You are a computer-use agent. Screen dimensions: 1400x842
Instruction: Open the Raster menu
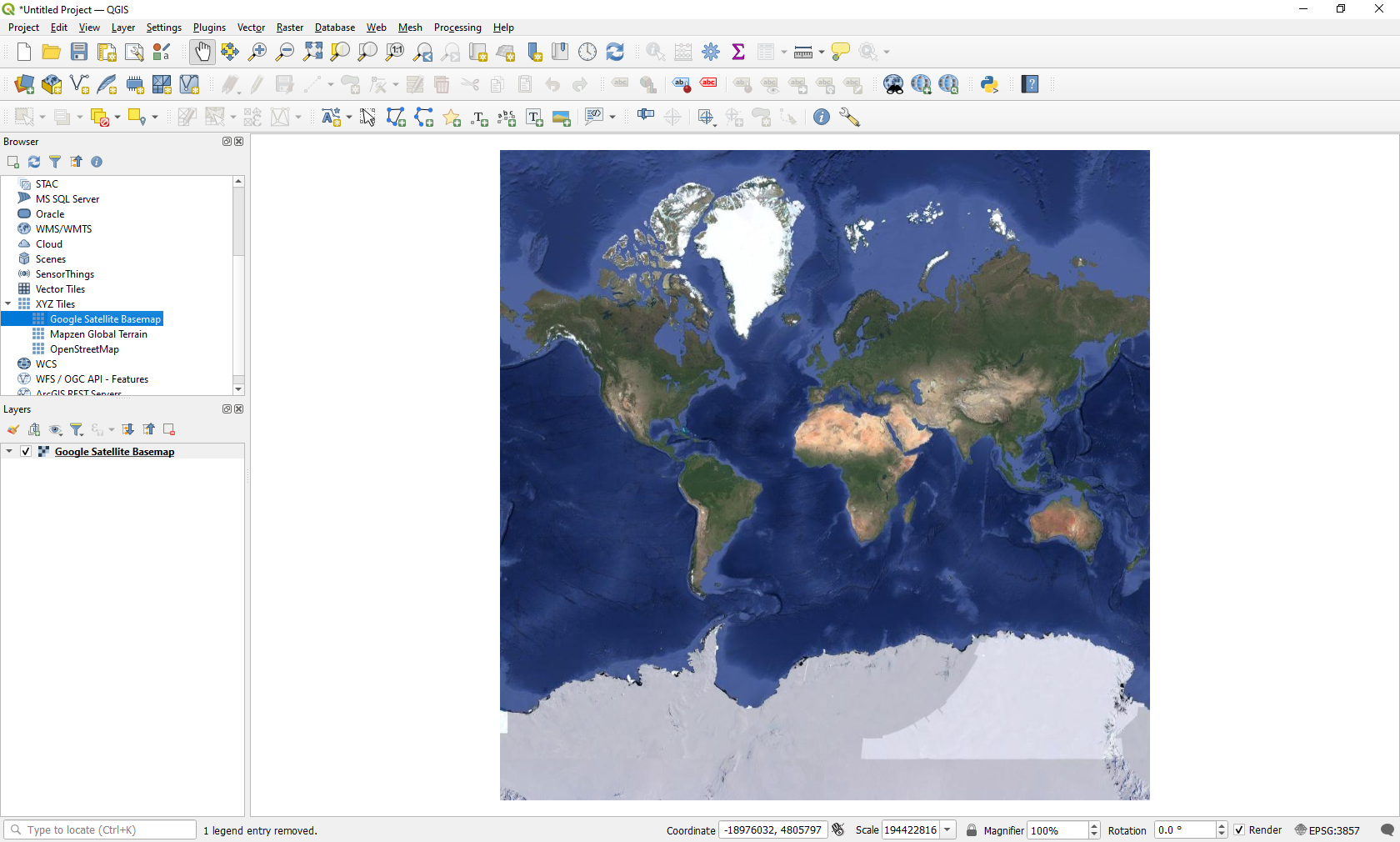289,28
